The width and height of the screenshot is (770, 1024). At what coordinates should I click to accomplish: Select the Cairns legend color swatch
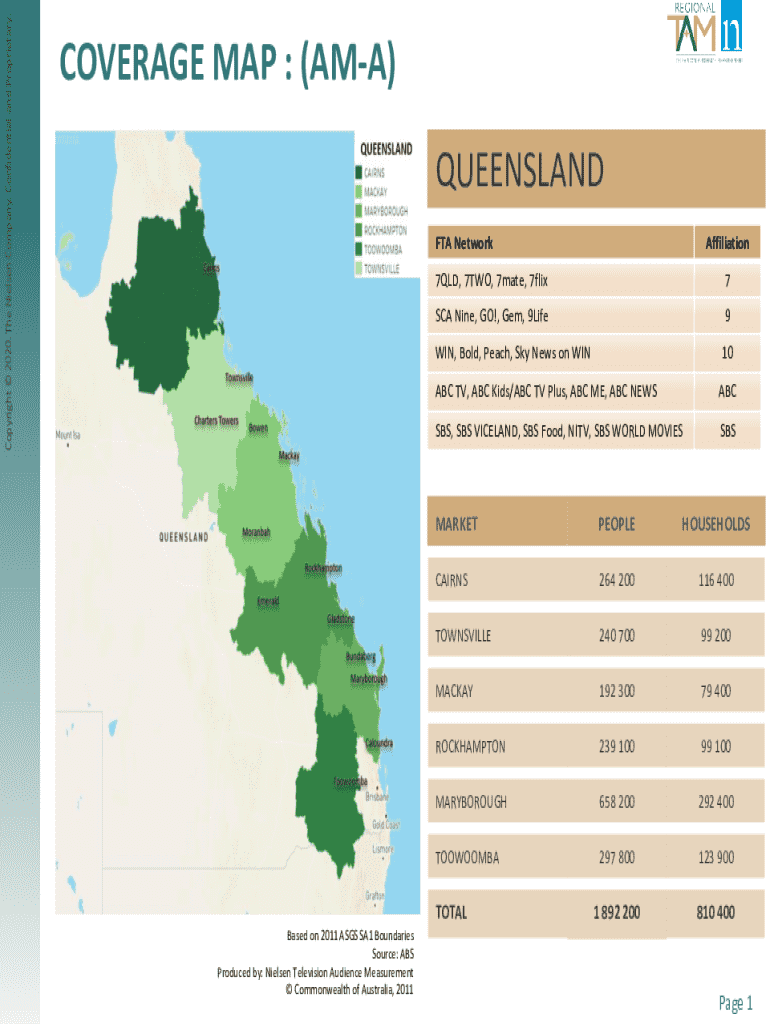[x=356, y=172]
